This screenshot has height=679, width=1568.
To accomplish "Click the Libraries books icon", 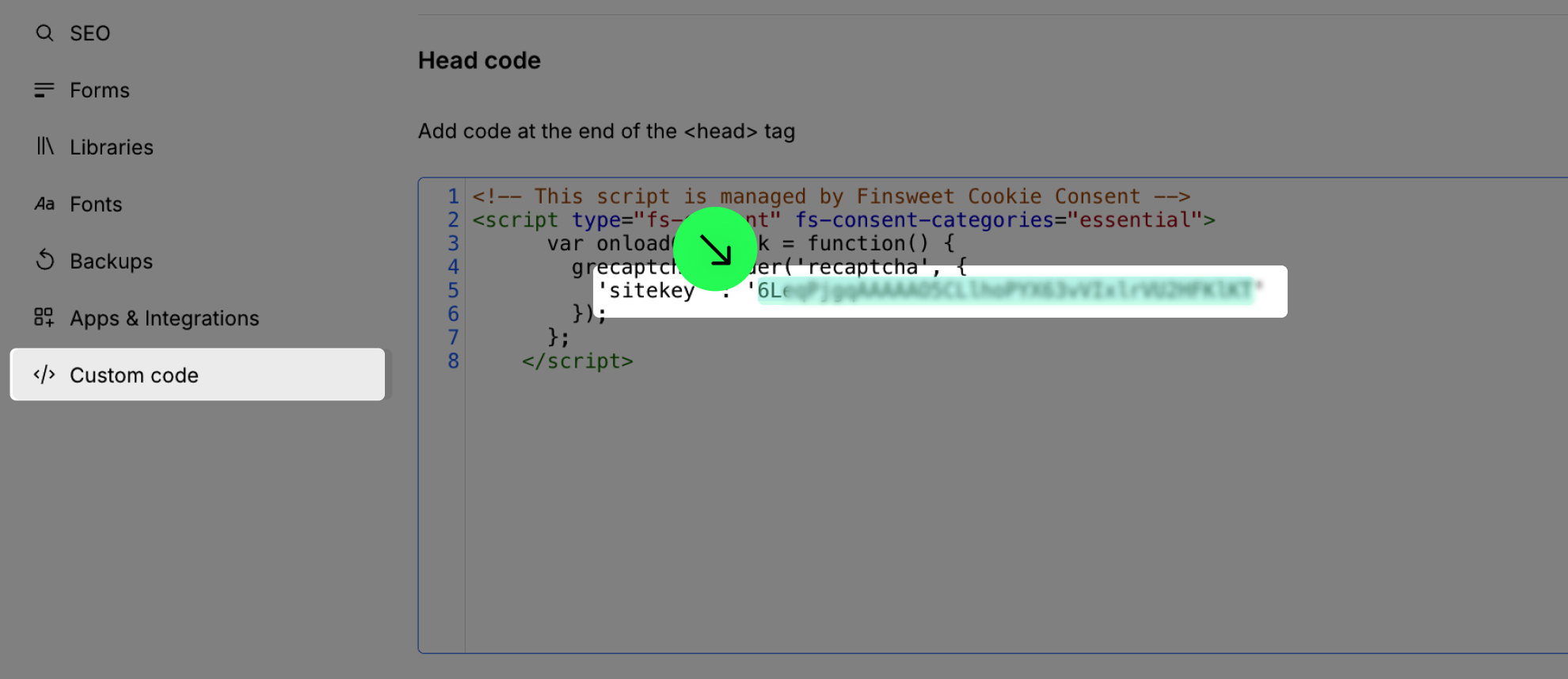I will point(44,147).
